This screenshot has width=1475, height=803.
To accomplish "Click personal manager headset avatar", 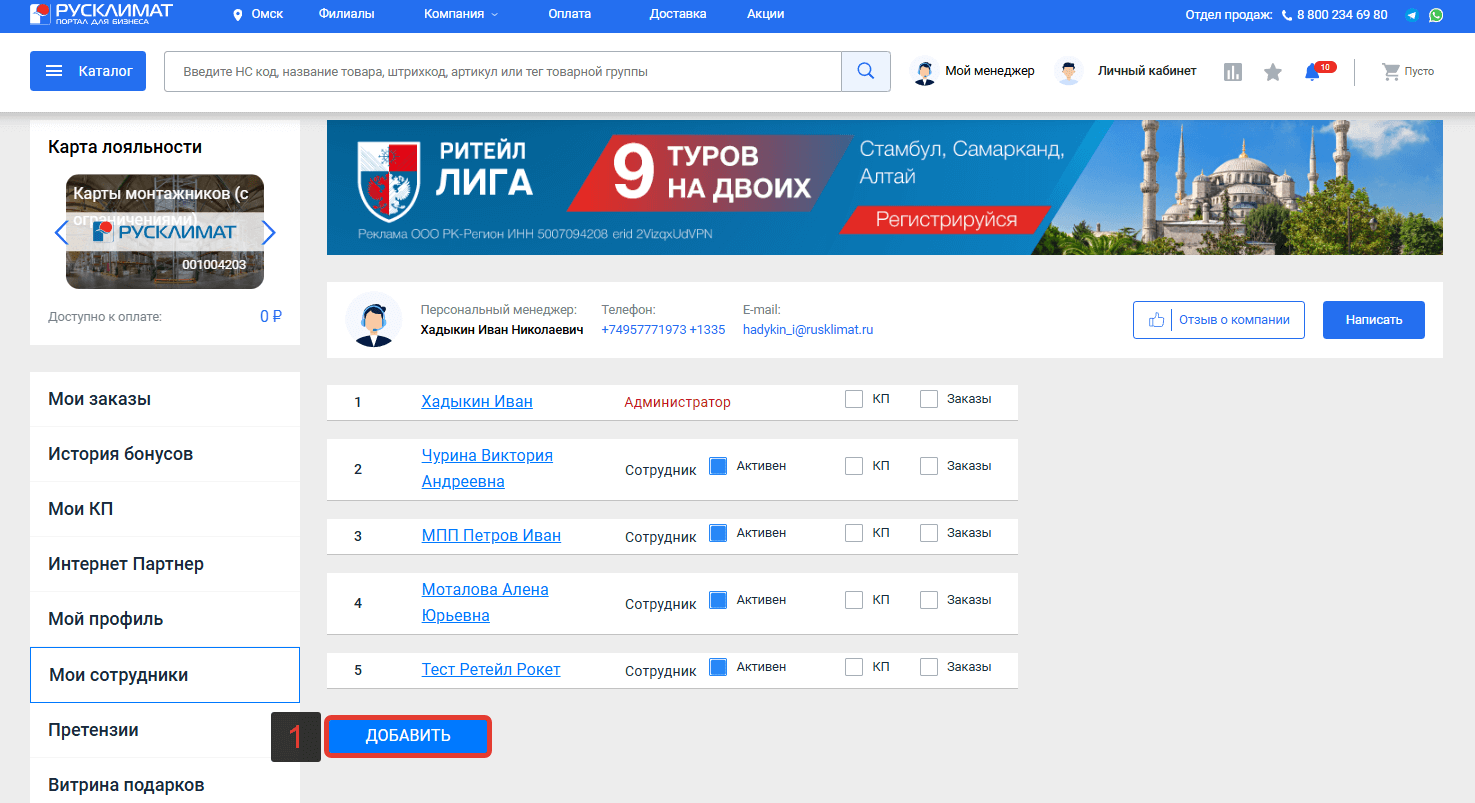I will [373, 320].
